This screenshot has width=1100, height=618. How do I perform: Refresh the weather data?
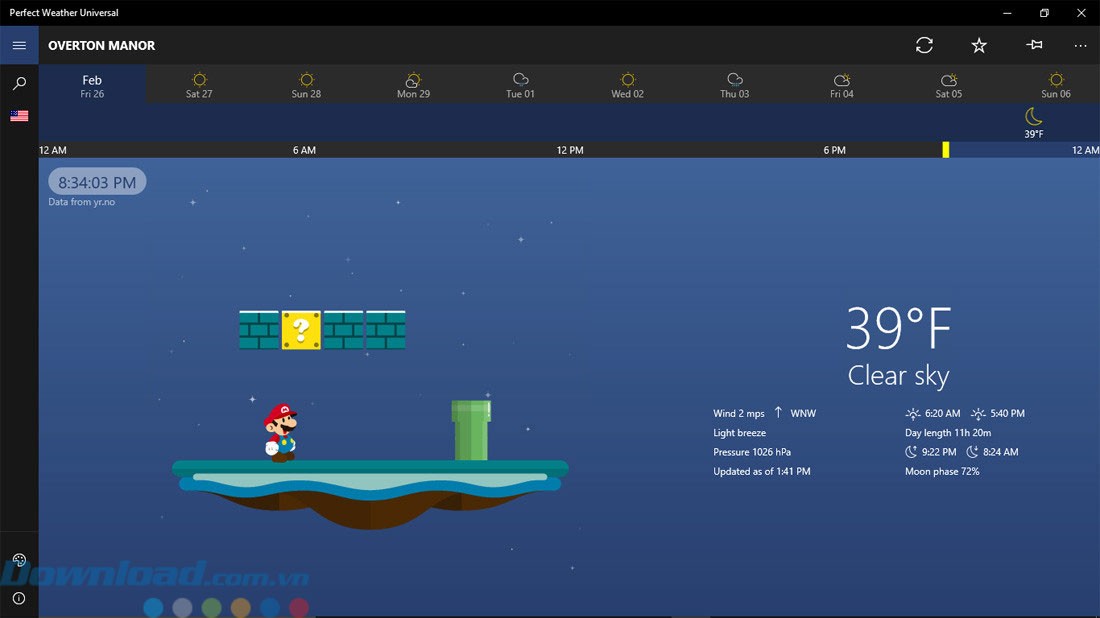pos(924,45)
